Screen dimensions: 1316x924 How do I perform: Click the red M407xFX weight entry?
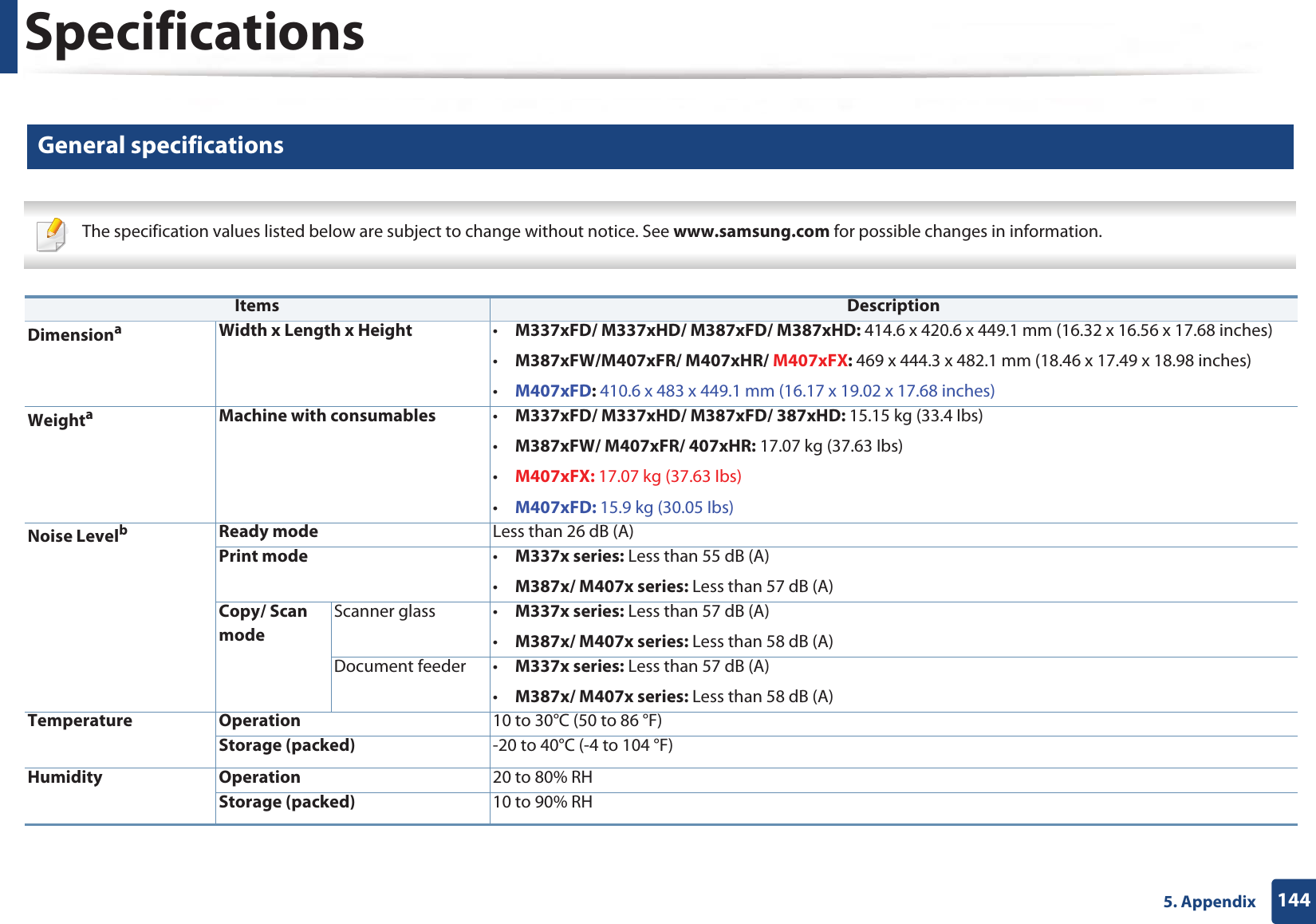point(628,476)
